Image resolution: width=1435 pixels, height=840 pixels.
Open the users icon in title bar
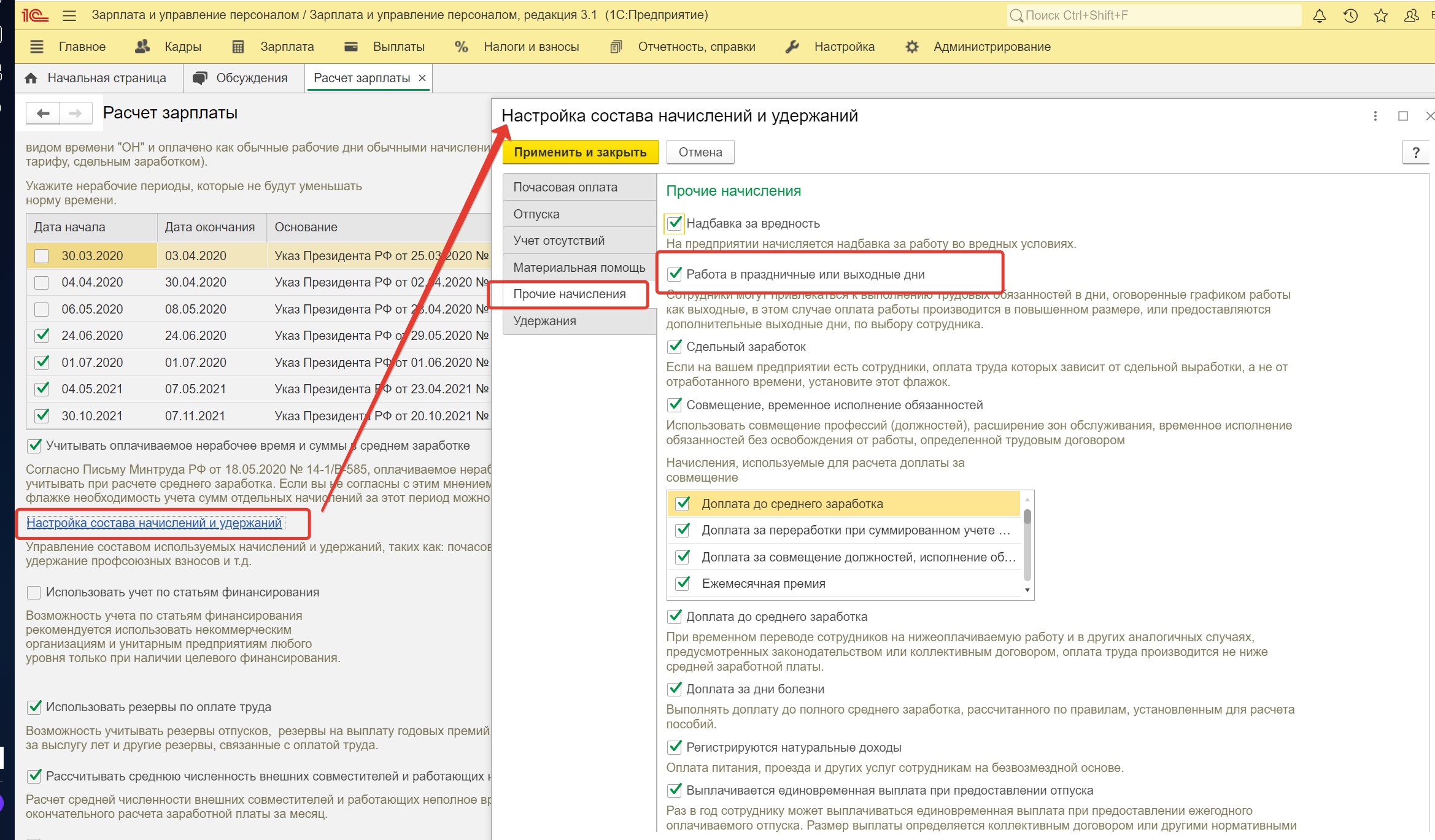[1411, 16]
